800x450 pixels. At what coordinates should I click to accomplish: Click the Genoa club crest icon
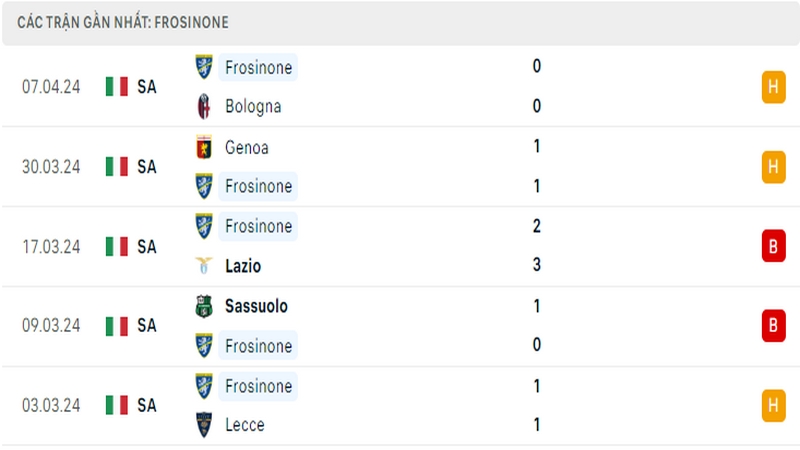coord(204,147)
